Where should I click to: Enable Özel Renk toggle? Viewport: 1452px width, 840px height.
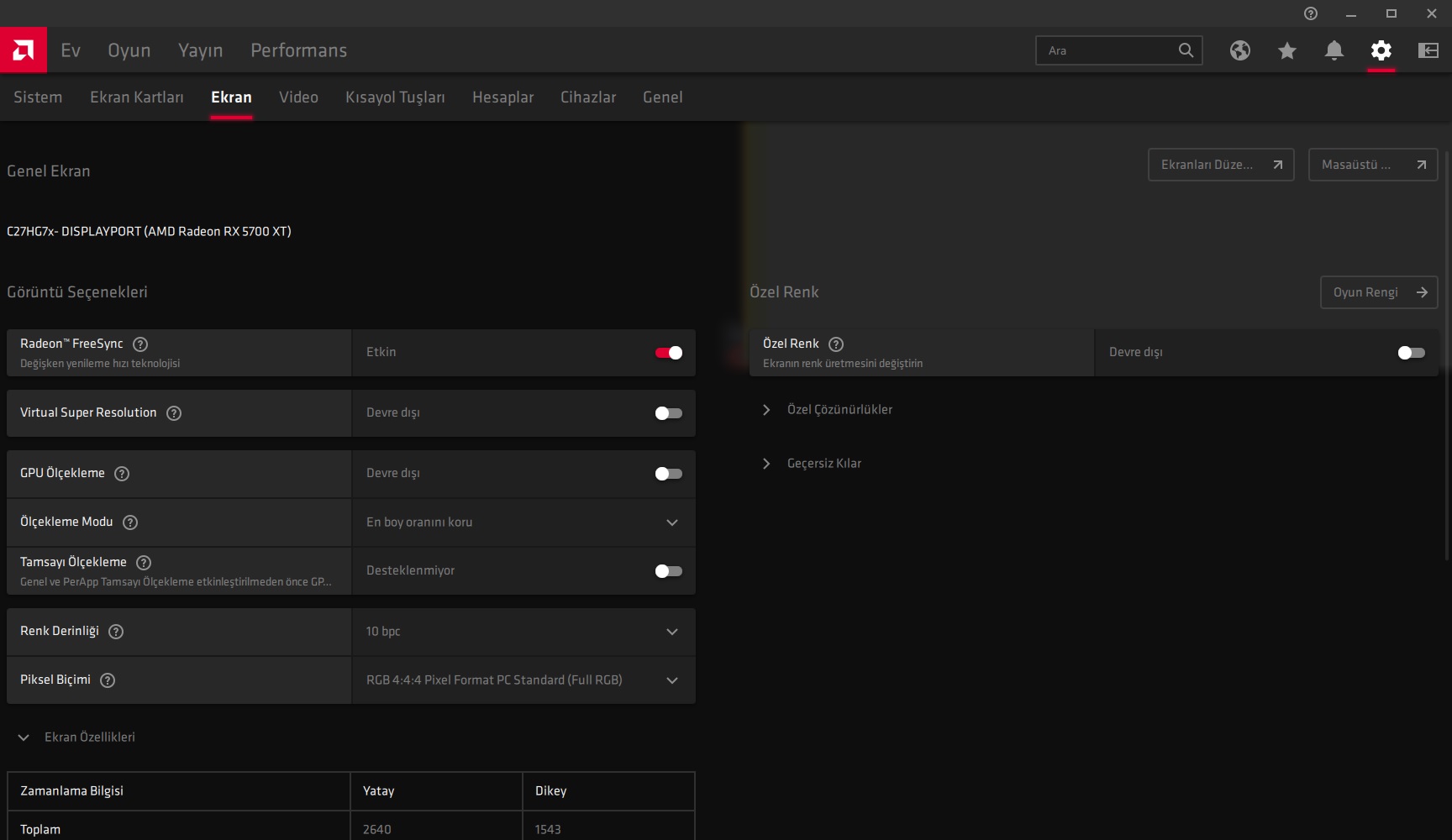click(x=1412, y=353)
